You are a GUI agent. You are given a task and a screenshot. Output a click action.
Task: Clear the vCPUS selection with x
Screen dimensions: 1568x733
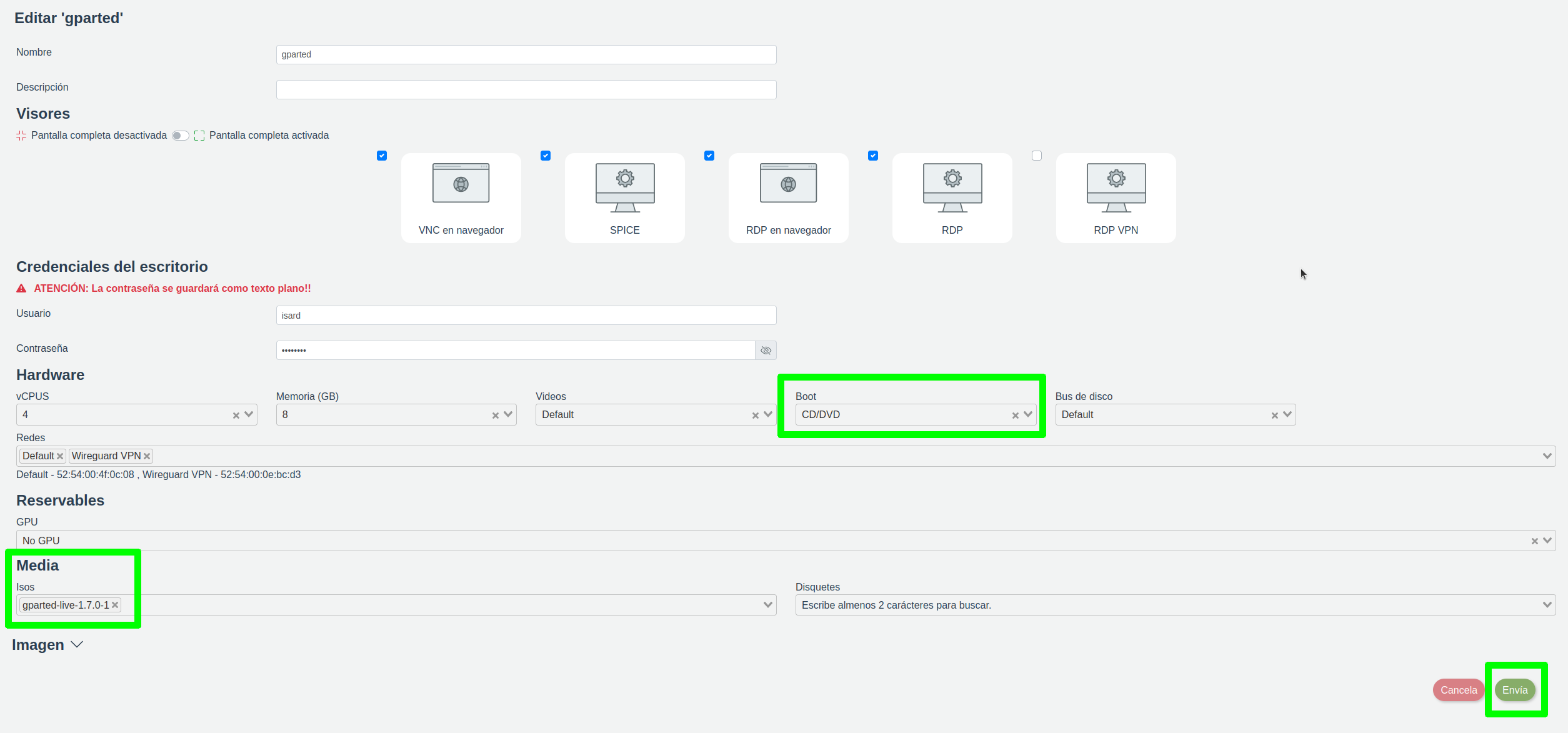[x=236, y=416]
